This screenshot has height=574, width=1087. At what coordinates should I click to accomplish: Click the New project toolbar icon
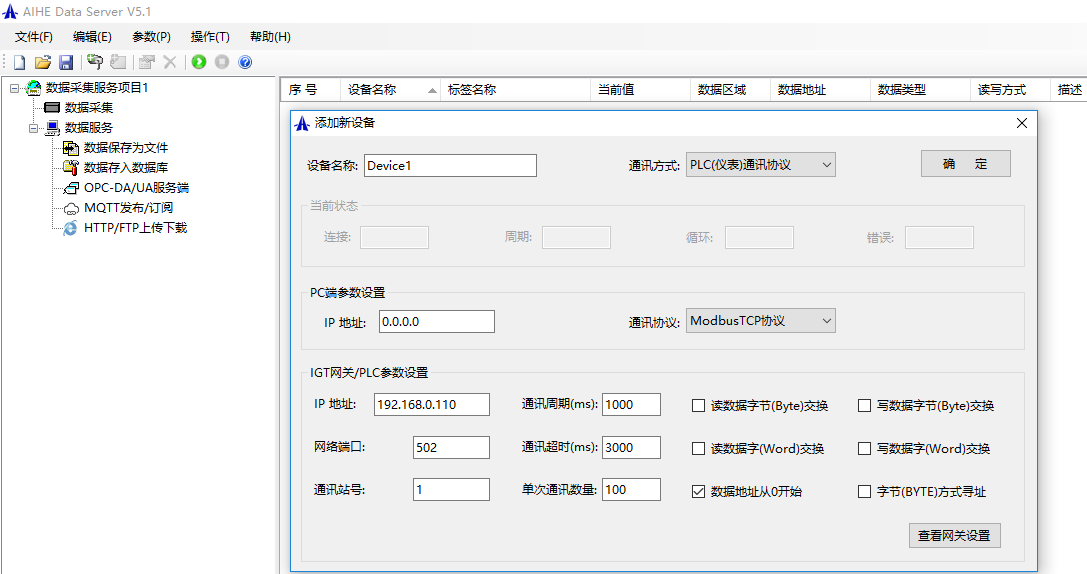19,62
